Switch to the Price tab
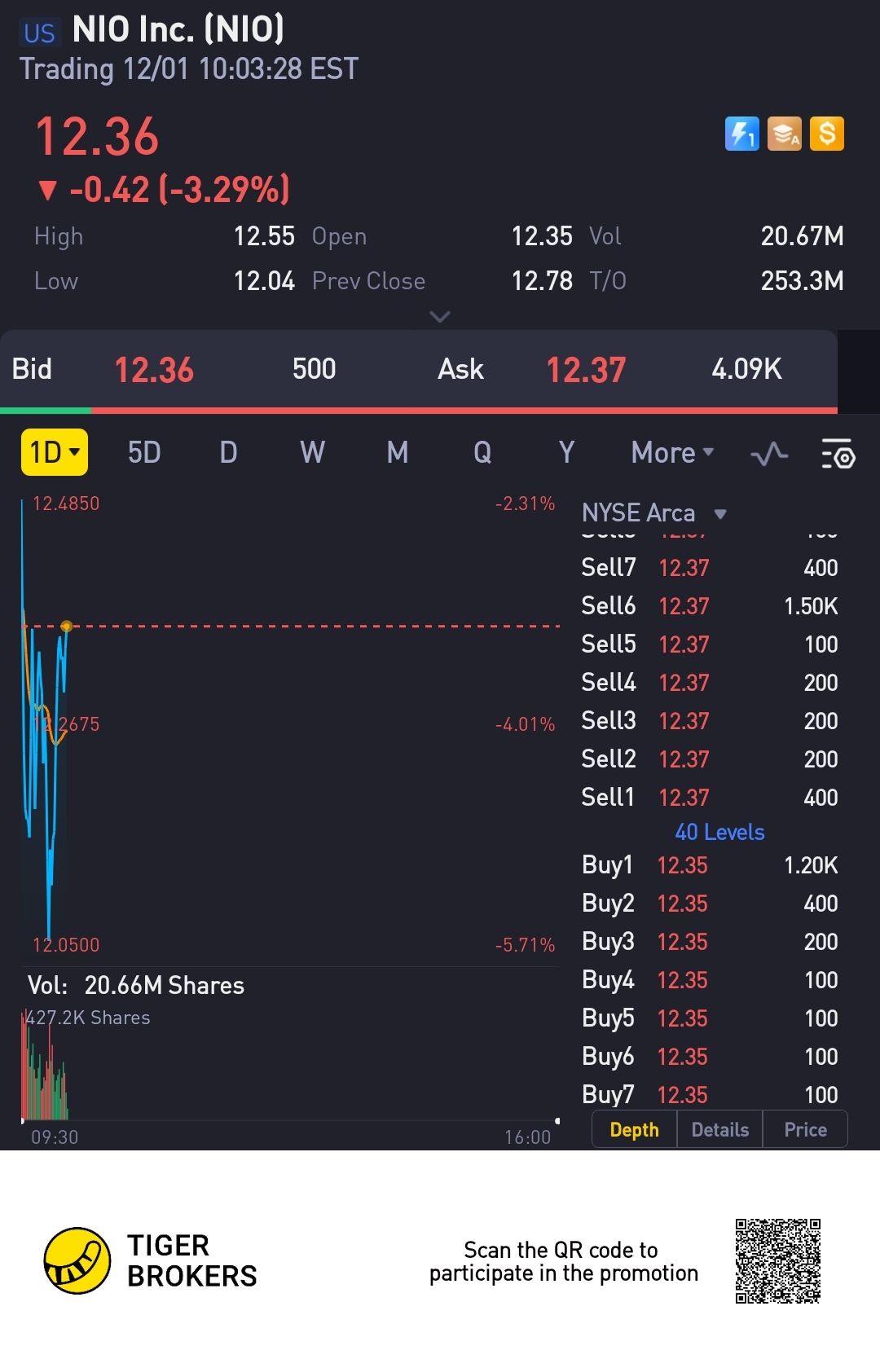Viewport: 880px width, 1372px height. 805,1130
